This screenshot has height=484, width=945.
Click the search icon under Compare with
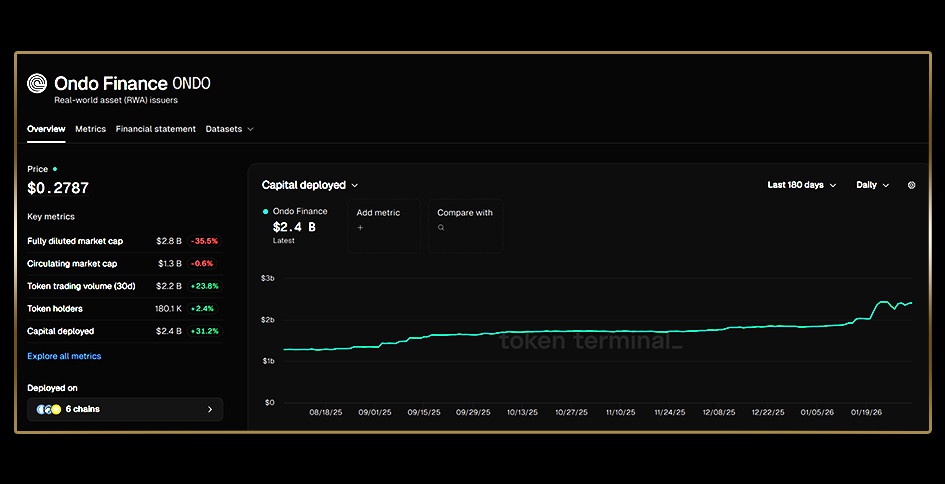click(x=440, y=228)
